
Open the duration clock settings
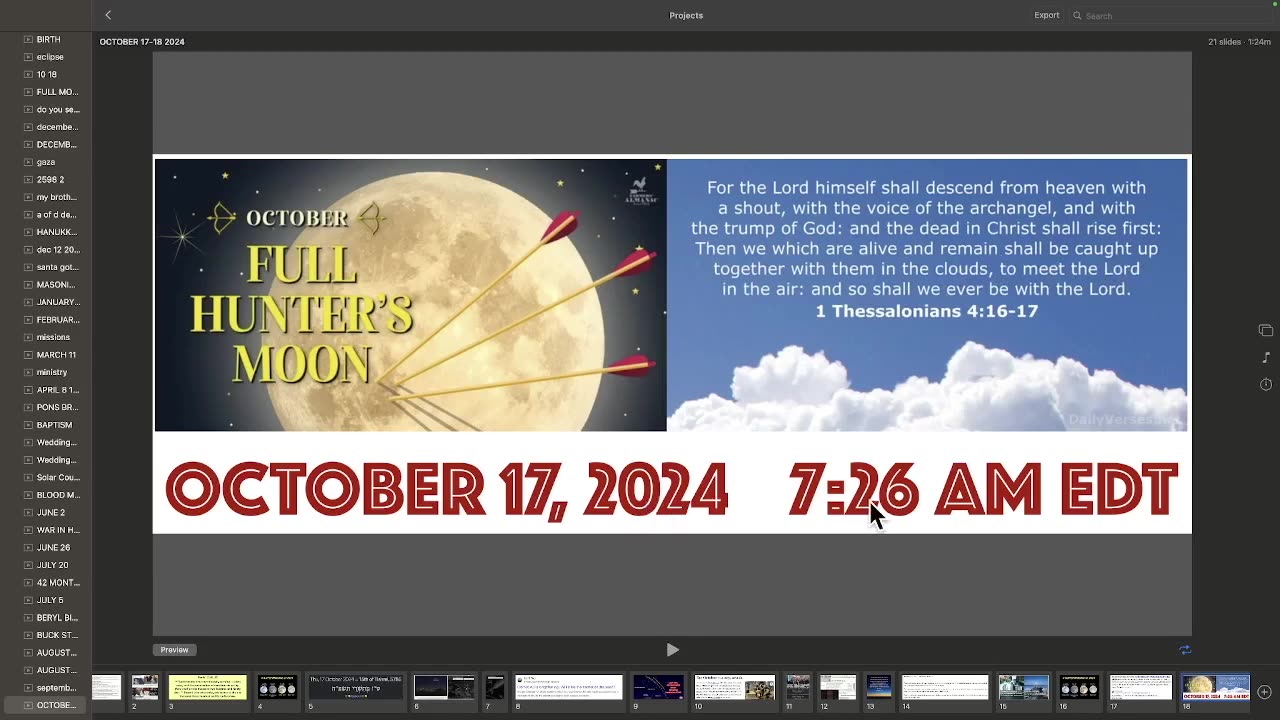[1265, 384]
